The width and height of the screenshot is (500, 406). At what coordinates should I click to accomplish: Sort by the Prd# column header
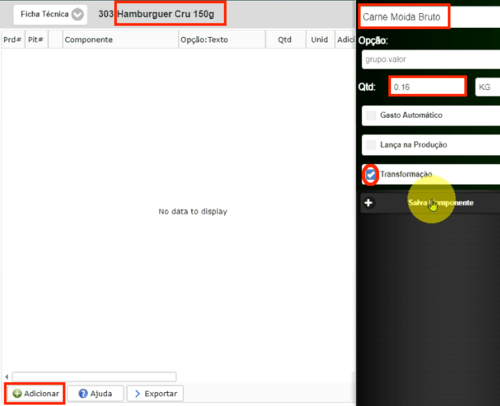tap(12, 40)
